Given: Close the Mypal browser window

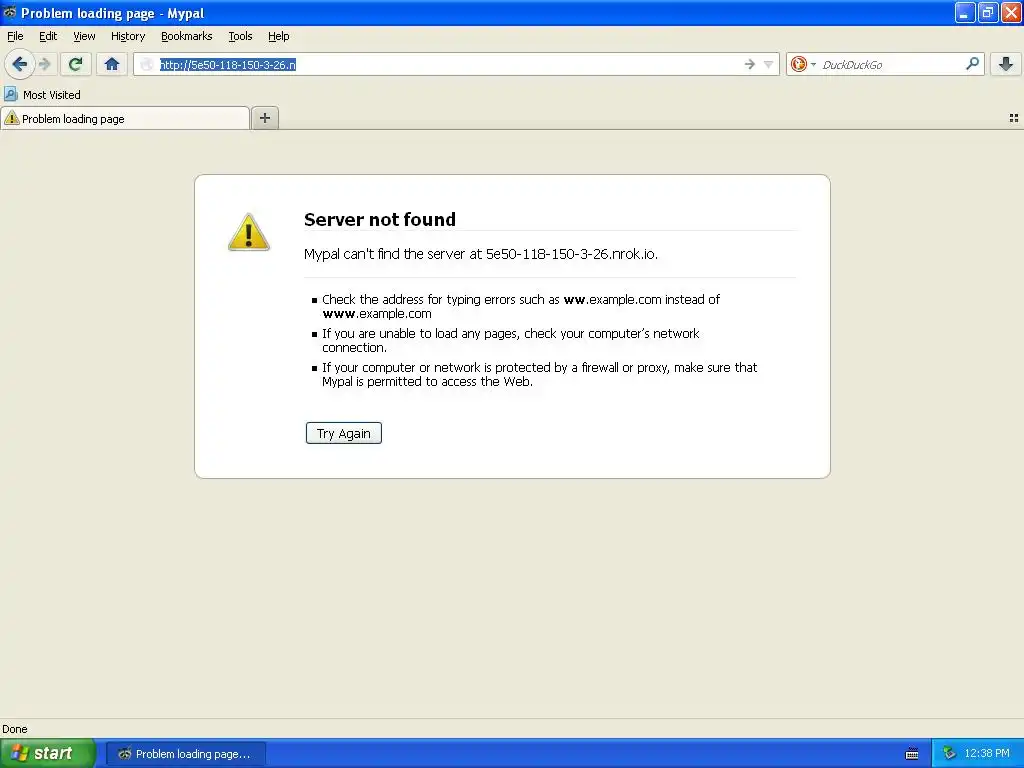Looking at the screenshot, I should (1012, 12).
